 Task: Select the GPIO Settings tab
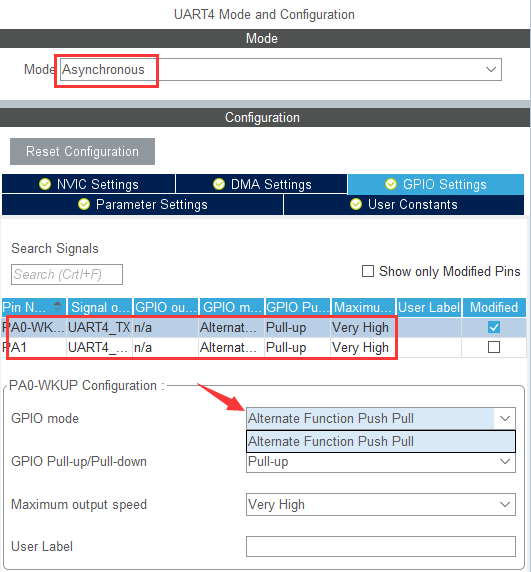(436, 184)
